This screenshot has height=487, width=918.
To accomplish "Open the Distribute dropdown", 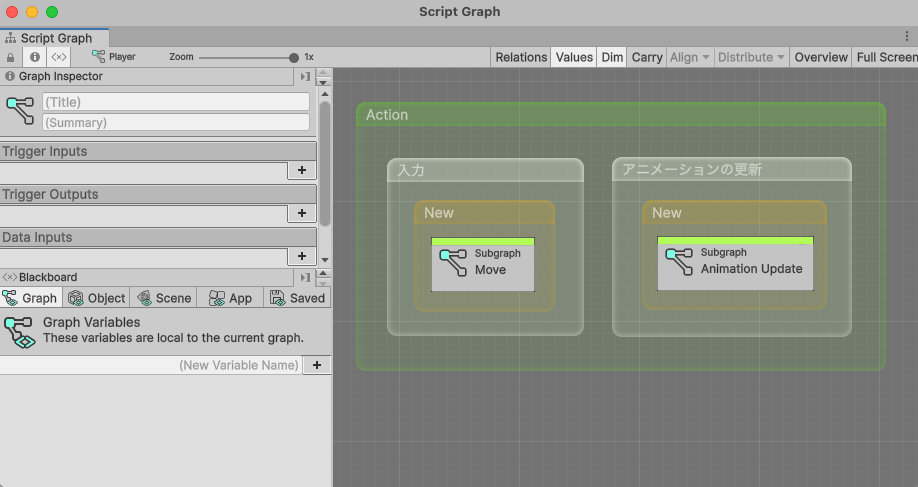I will coord(751,57).
